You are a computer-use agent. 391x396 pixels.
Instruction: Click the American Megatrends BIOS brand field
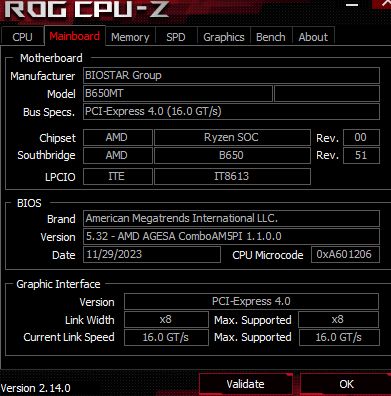(x=231, y=218)
